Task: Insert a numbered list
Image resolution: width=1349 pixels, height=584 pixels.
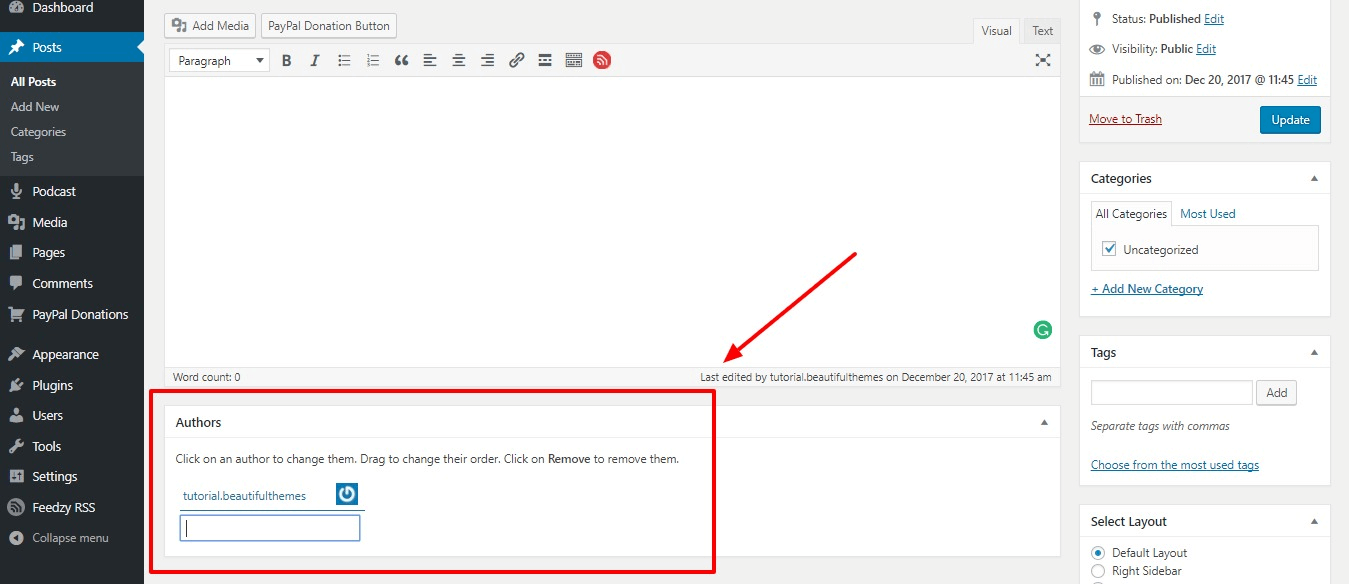Action: pyautogui.click(x=373, y=61)
